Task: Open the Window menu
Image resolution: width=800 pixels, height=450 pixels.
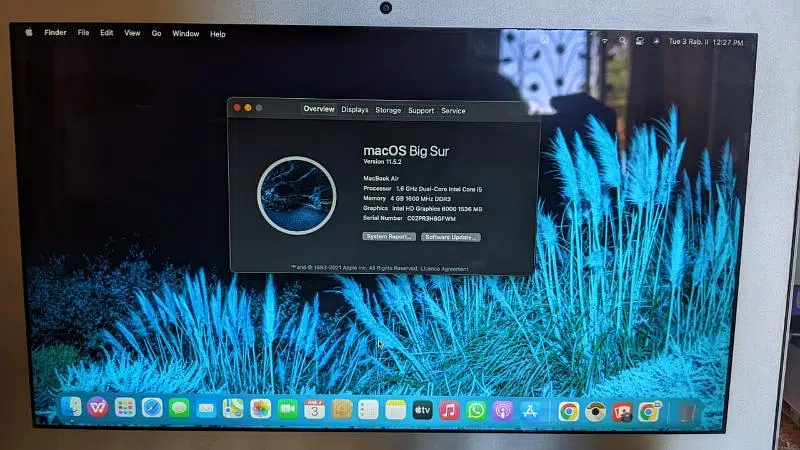Action: coord(186,34)
